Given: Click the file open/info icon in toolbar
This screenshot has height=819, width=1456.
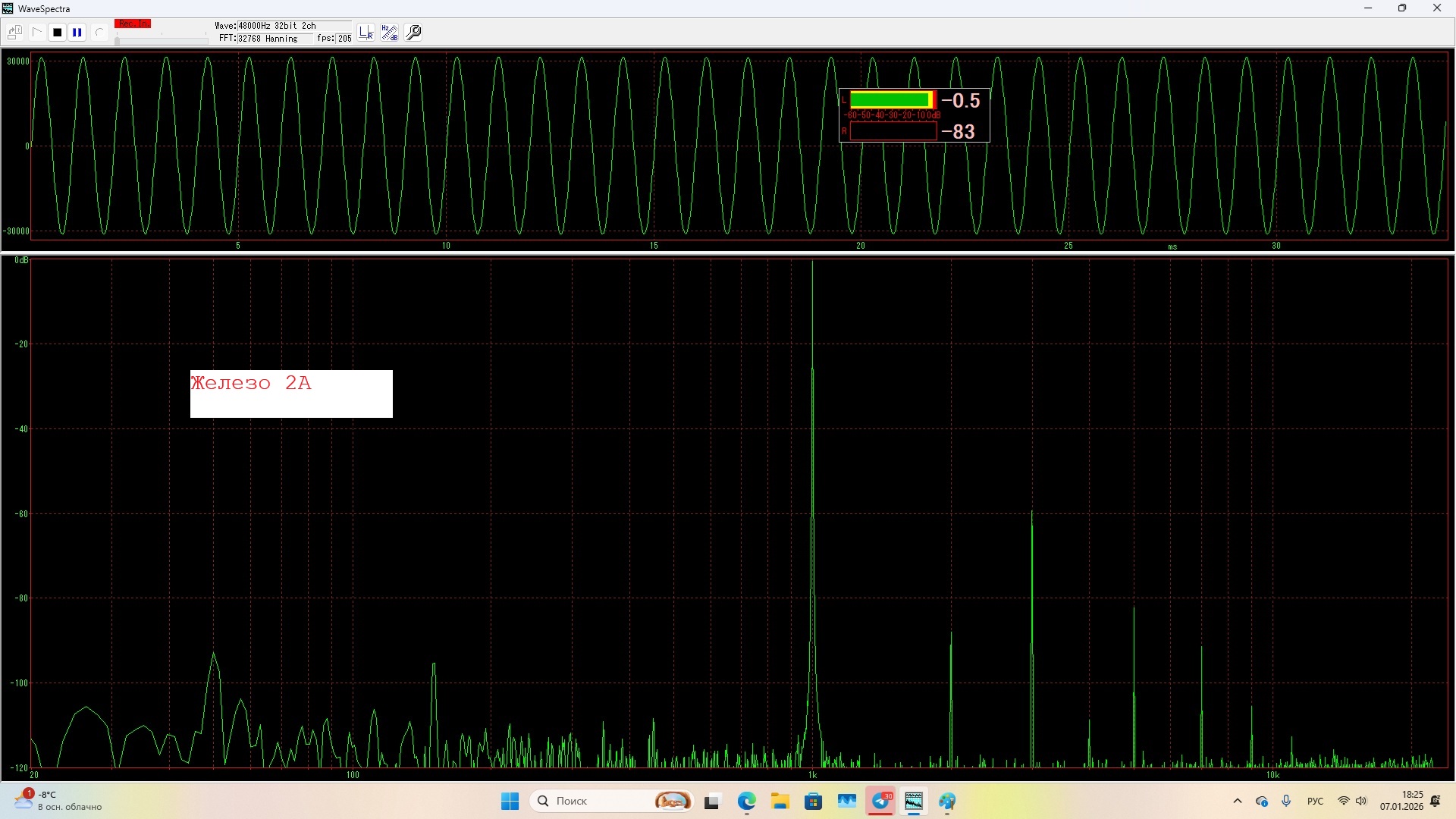Looking at the screenshot, I should (x=14, y=32).
